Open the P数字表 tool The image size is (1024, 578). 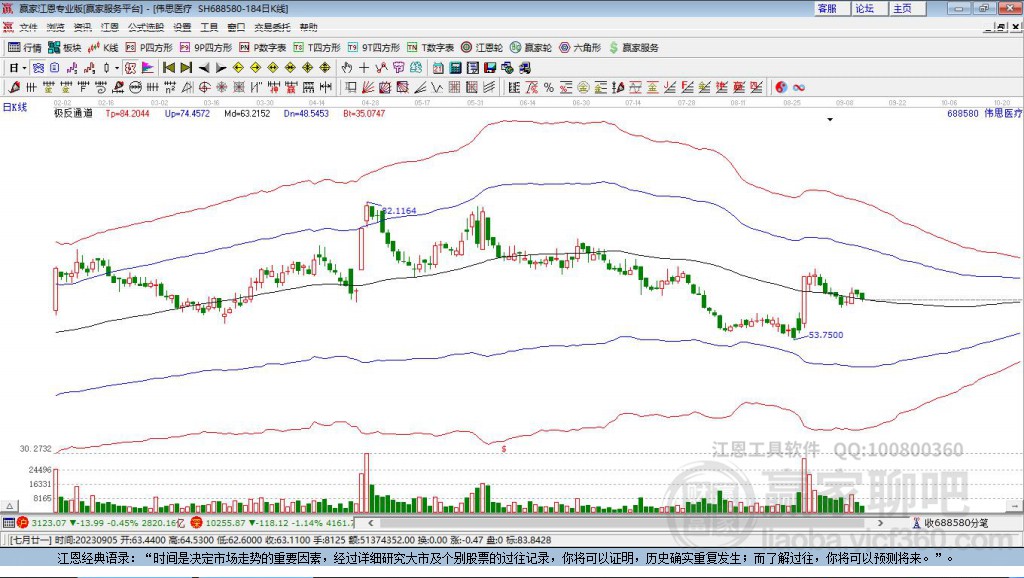click(x=263, y=48)
